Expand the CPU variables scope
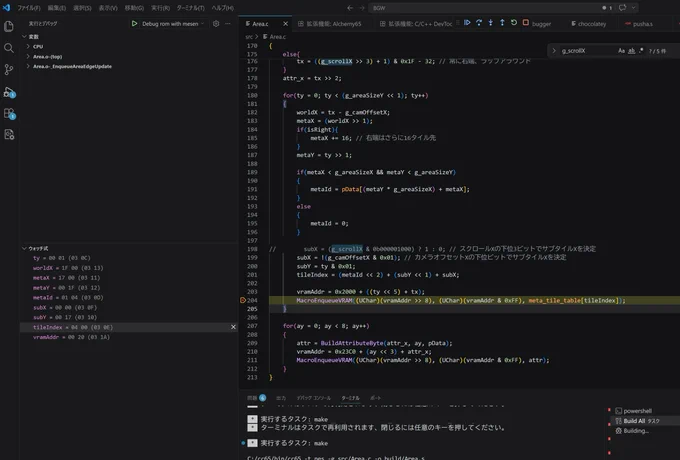This screenshot has height=460, width=680. (28, 46)
